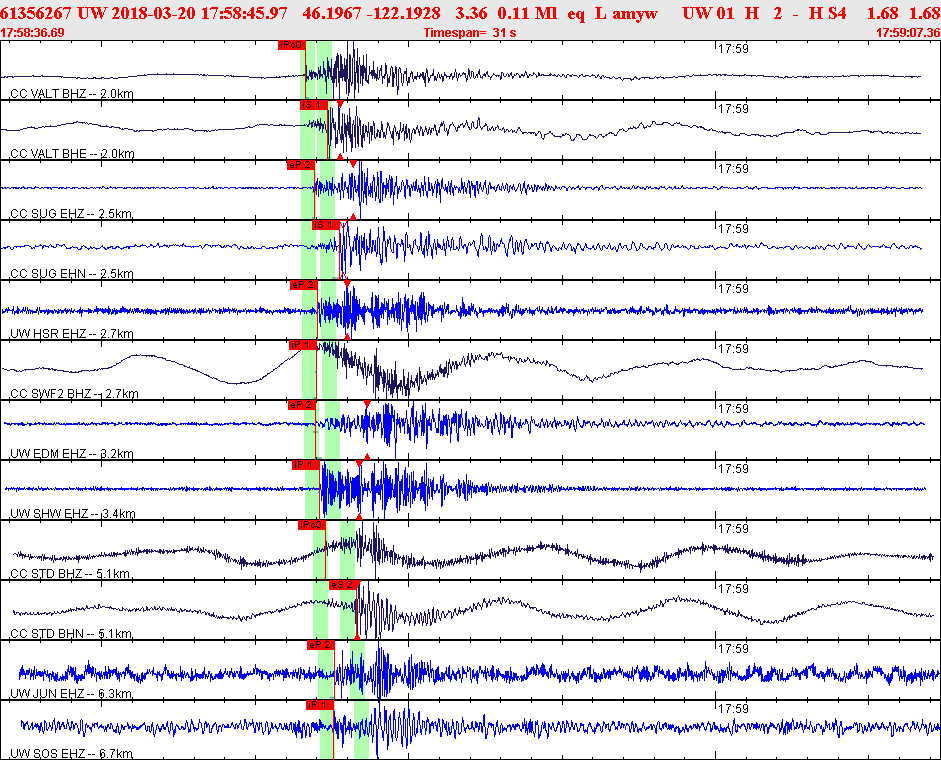Click the 'H S4' header text

[x=828, y=13]
